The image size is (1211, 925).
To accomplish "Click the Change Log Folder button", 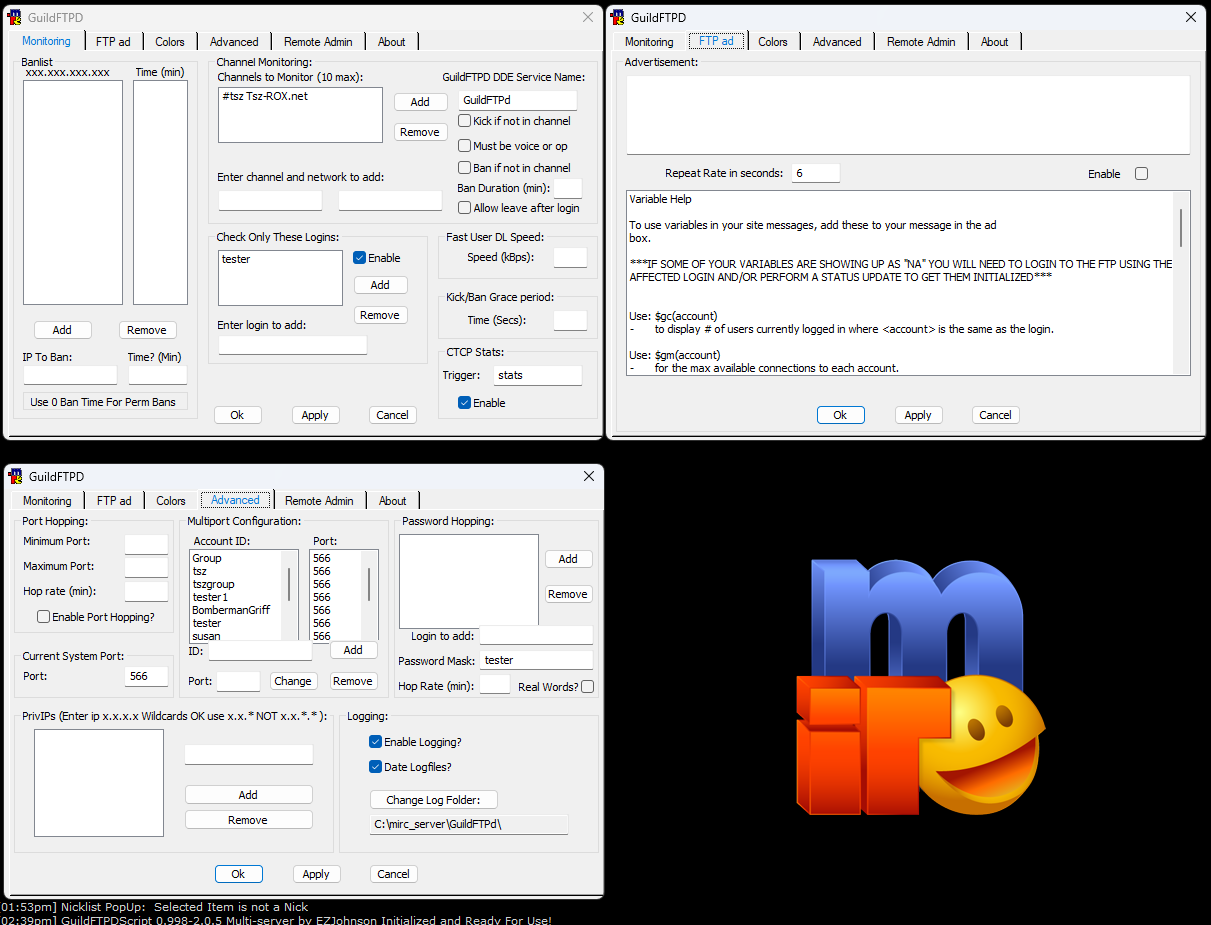I will point(434,800).
